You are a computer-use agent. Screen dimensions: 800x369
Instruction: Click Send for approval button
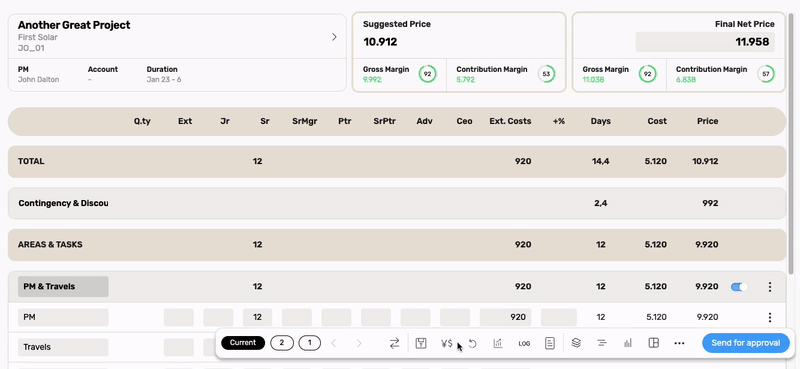point(746,343)
